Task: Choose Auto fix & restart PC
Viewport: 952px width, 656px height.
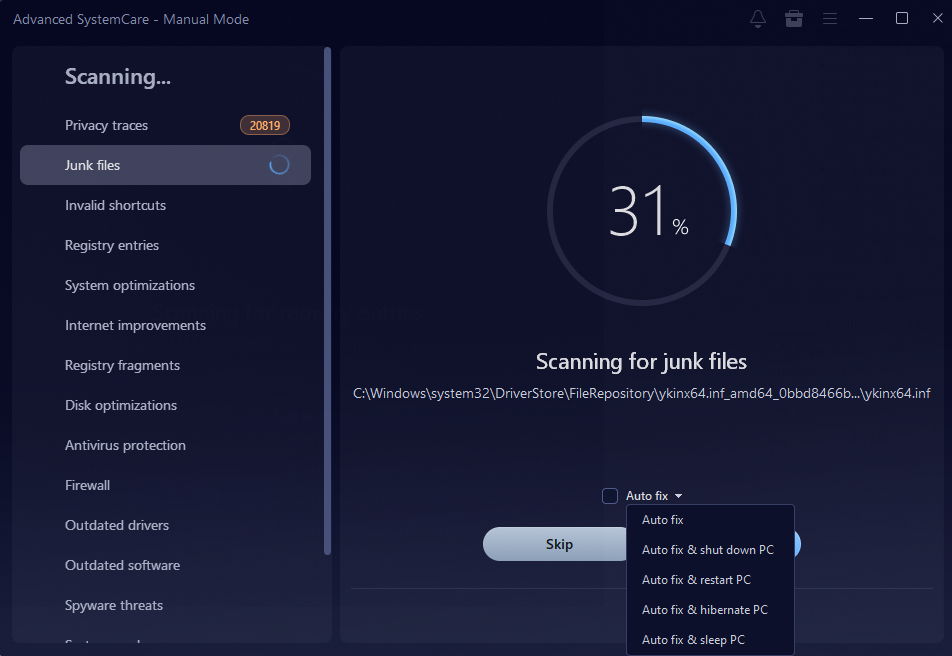Action: pyautogui.click(x=696, y=579)
